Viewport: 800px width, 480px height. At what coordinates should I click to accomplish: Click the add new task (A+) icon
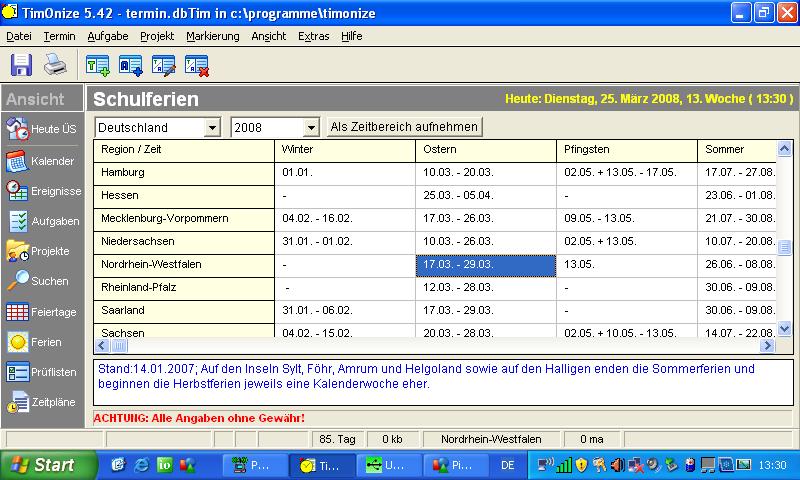click(x=130, y=66)
